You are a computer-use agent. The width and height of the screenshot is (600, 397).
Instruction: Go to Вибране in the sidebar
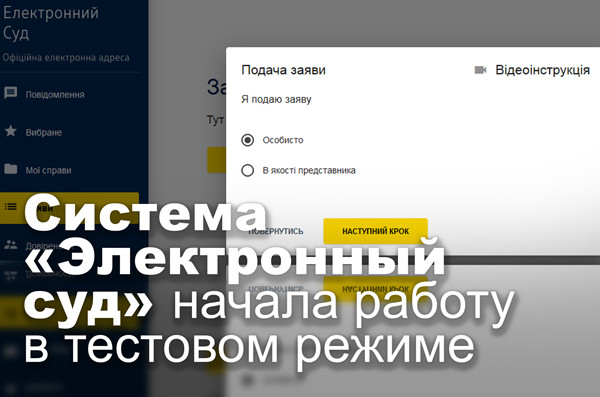click(44, 132)
